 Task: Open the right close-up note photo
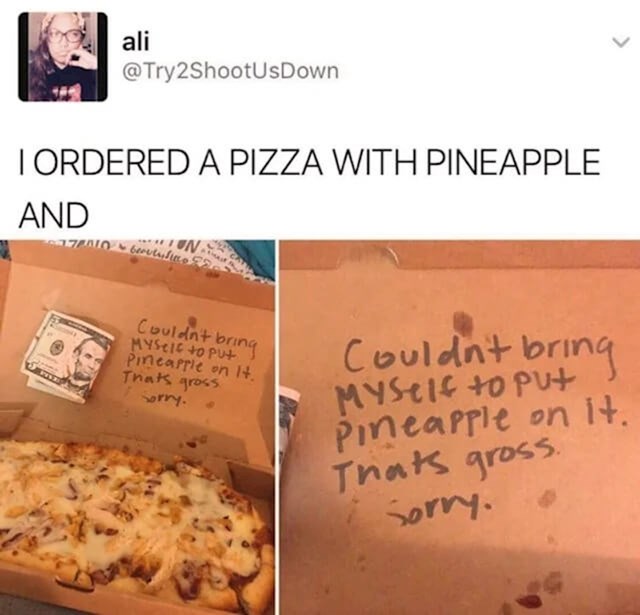pos(460,427)
